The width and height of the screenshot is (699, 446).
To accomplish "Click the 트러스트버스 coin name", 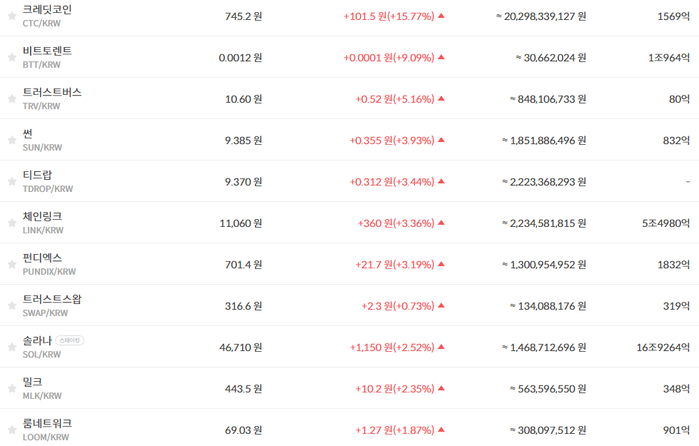I will coord(52,92).
